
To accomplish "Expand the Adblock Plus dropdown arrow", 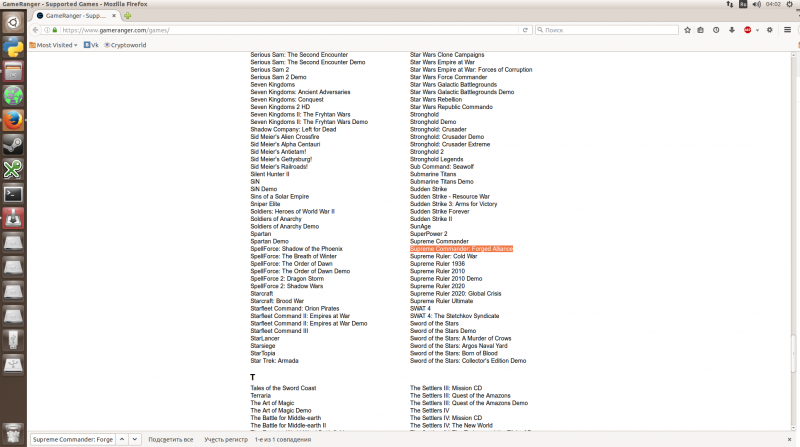I will coord(757,31).
